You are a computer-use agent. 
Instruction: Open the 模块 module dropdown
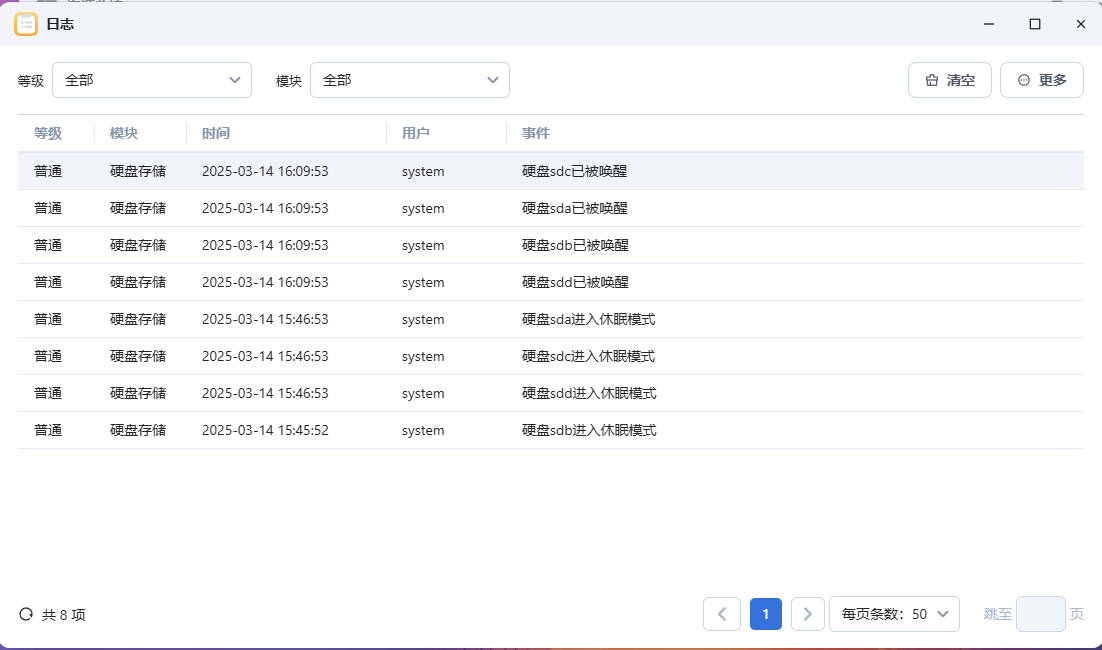[x=410, y=80]
